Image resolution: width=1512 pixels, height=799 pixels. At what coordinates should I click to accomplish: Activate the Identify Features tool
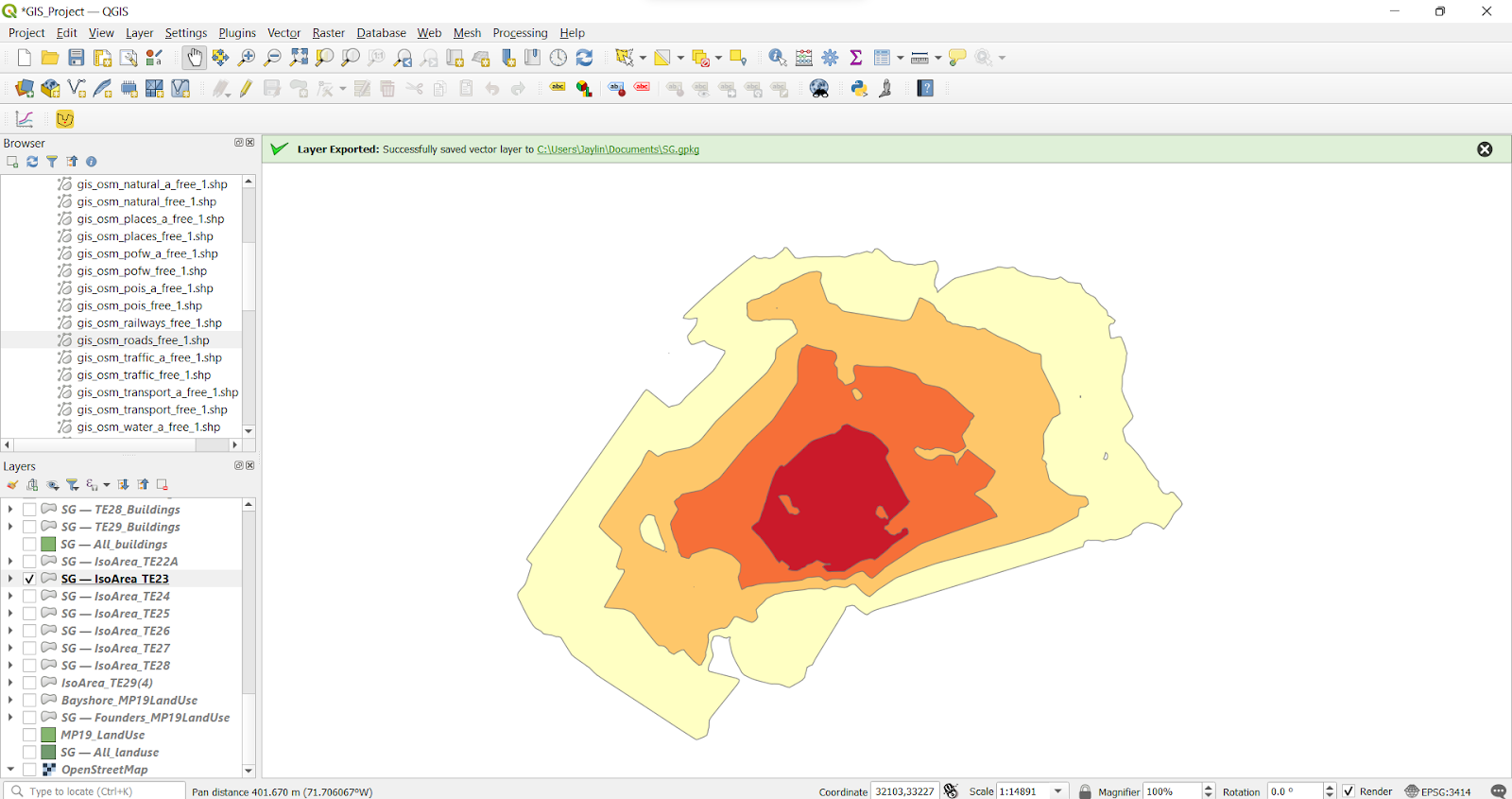[777, 58]
